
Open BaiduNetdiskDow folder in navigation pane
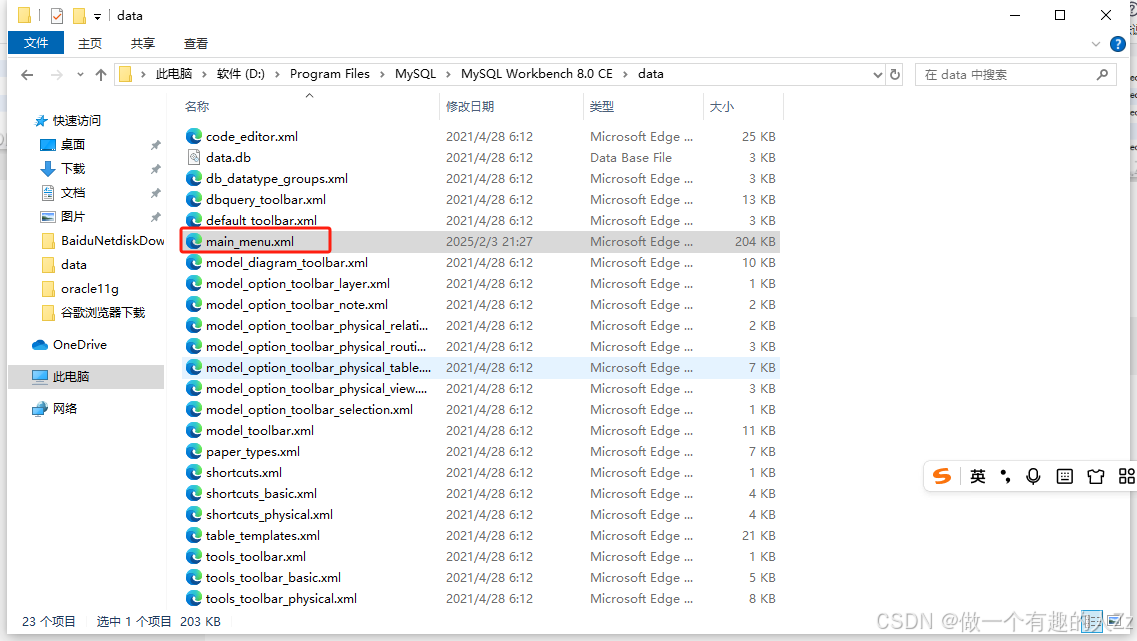(x=112, y=240)
